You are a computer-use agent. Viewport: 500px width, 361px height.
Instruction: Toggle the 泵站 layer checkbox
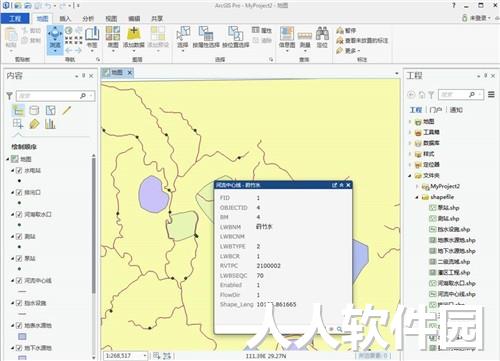tap(19, 258)
